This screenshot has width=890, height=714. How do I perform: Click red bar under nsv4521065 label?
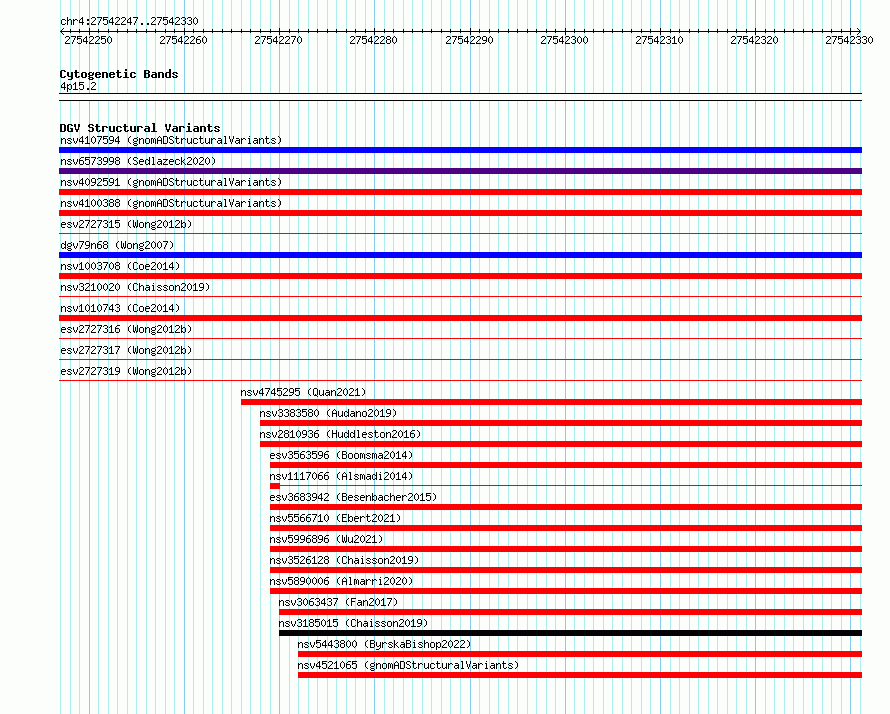pos(580,675)
